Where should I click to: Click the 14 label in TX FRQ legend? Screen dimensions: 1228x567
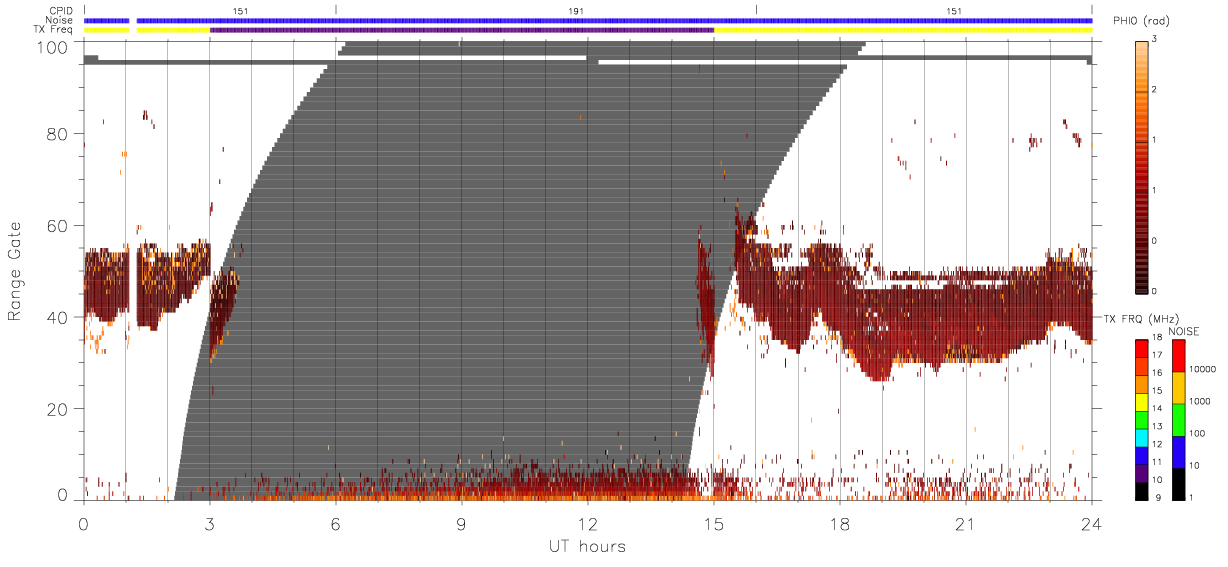(x=1157, y=408)
